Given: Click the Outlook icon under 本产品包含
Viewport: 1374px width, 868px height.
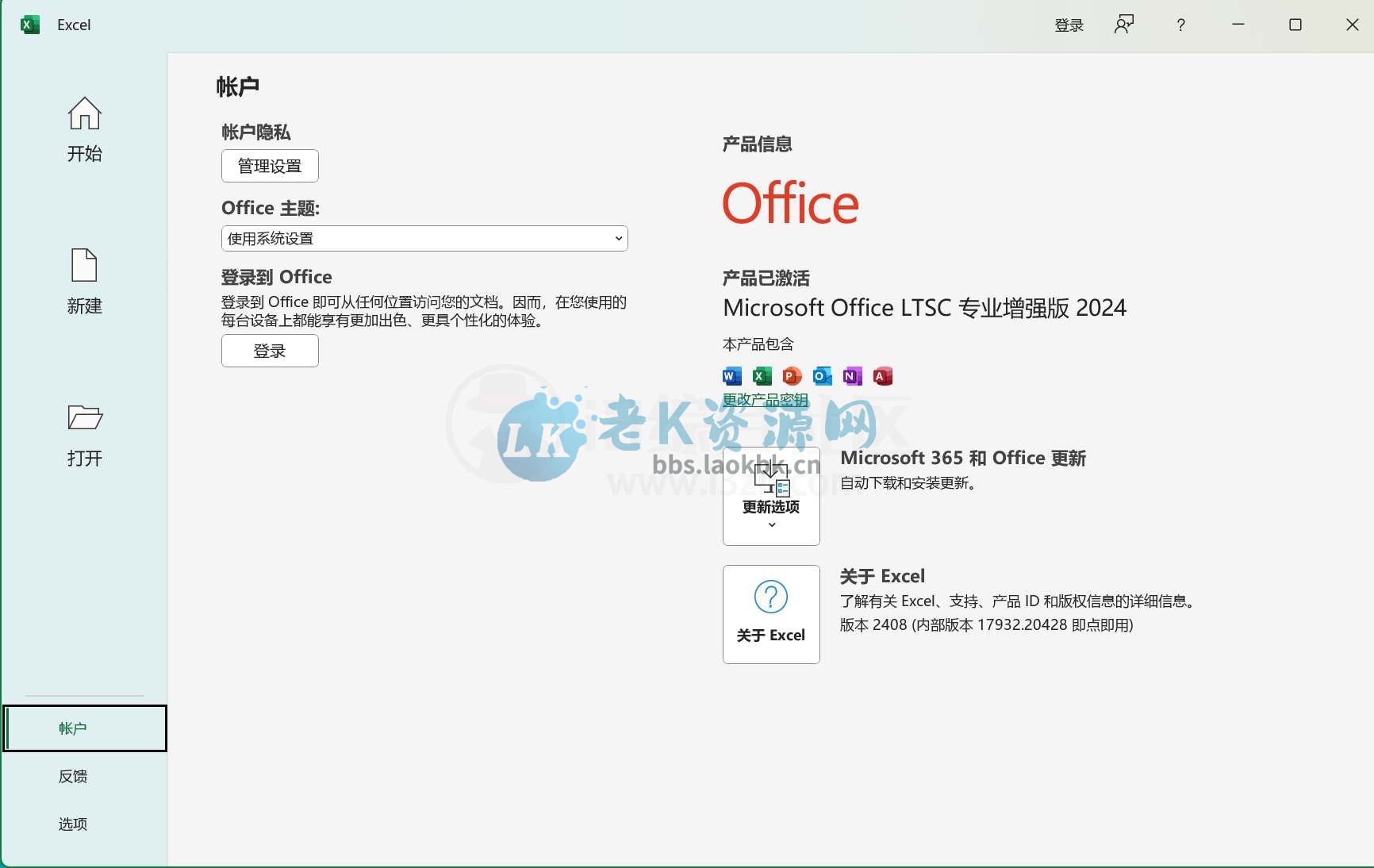Looking at the screenshot, I should click(822, 376).
